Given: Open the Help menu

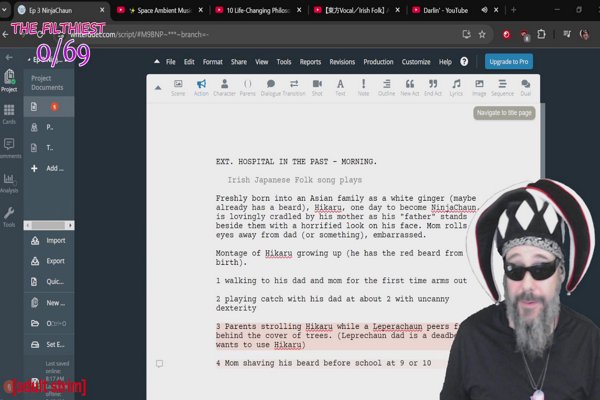Looking at the screenshot, I should point(445,62).
